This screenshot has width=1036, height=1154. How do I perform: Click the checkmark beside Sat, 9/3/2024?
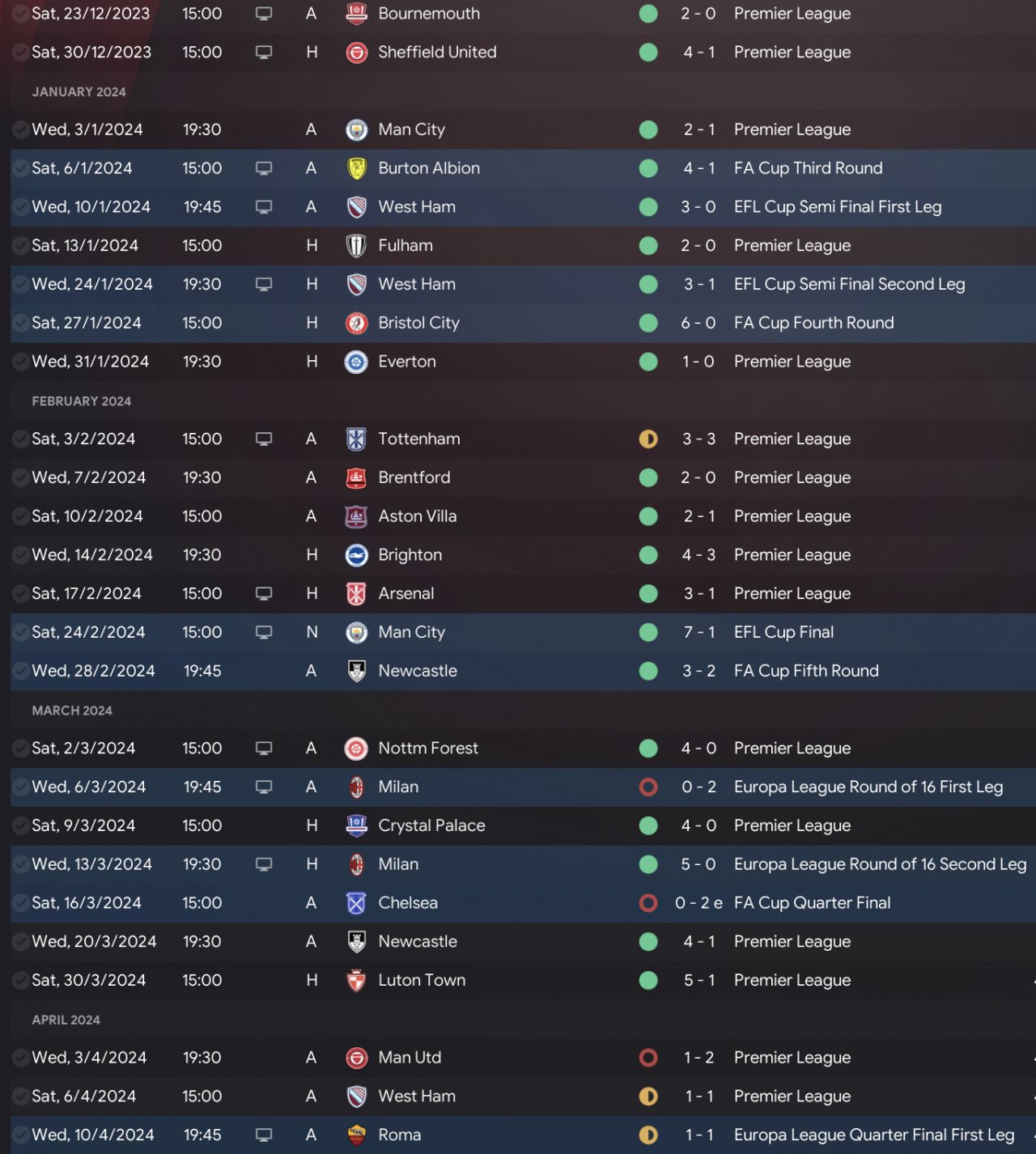click(x=20, y=826)
